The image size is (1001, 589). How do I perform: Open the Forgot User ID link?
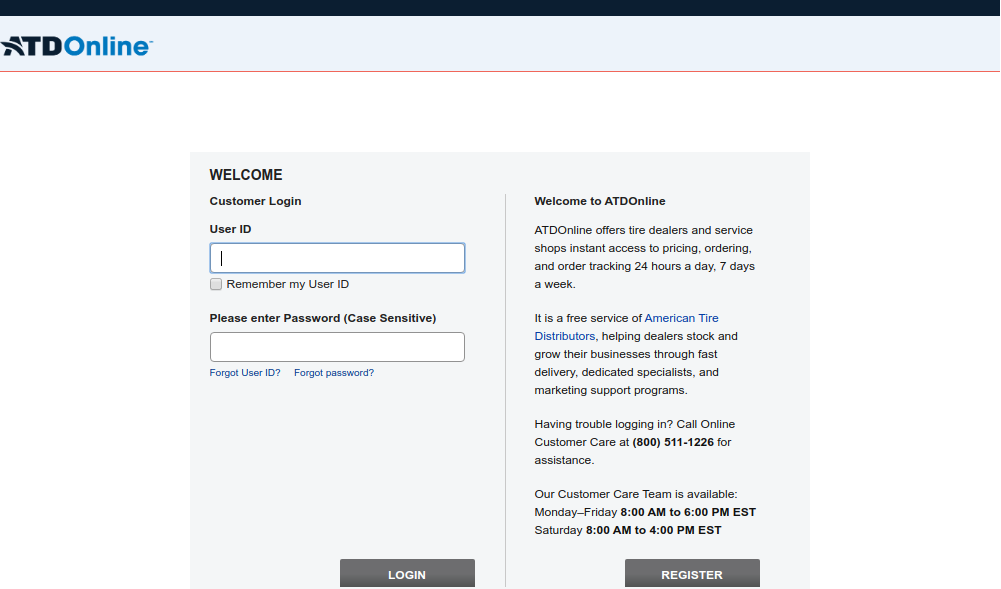click(245, 373)
